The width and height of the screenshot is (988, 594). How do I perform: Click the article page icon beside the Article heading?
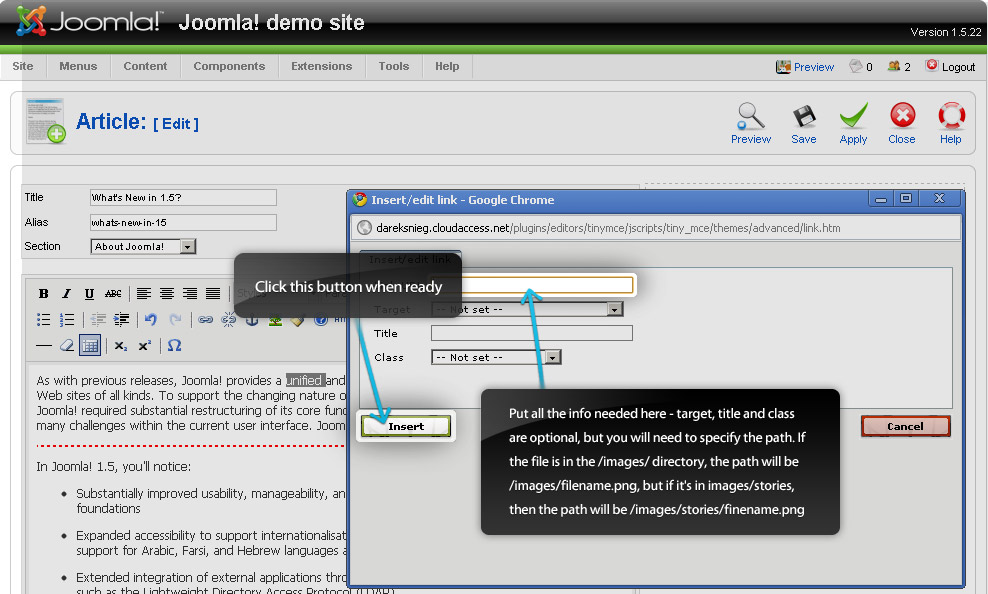click(x=45, y=121)
